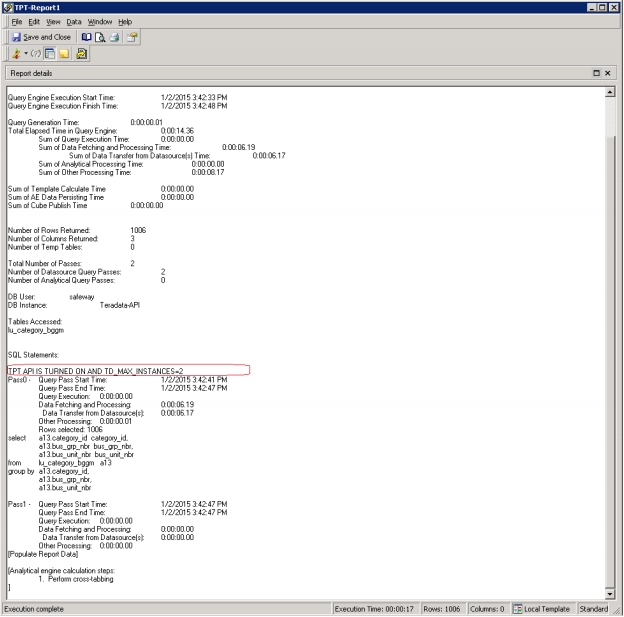Click the send report icon beside printer
This screenshot has width=624, height=617.
132,37
